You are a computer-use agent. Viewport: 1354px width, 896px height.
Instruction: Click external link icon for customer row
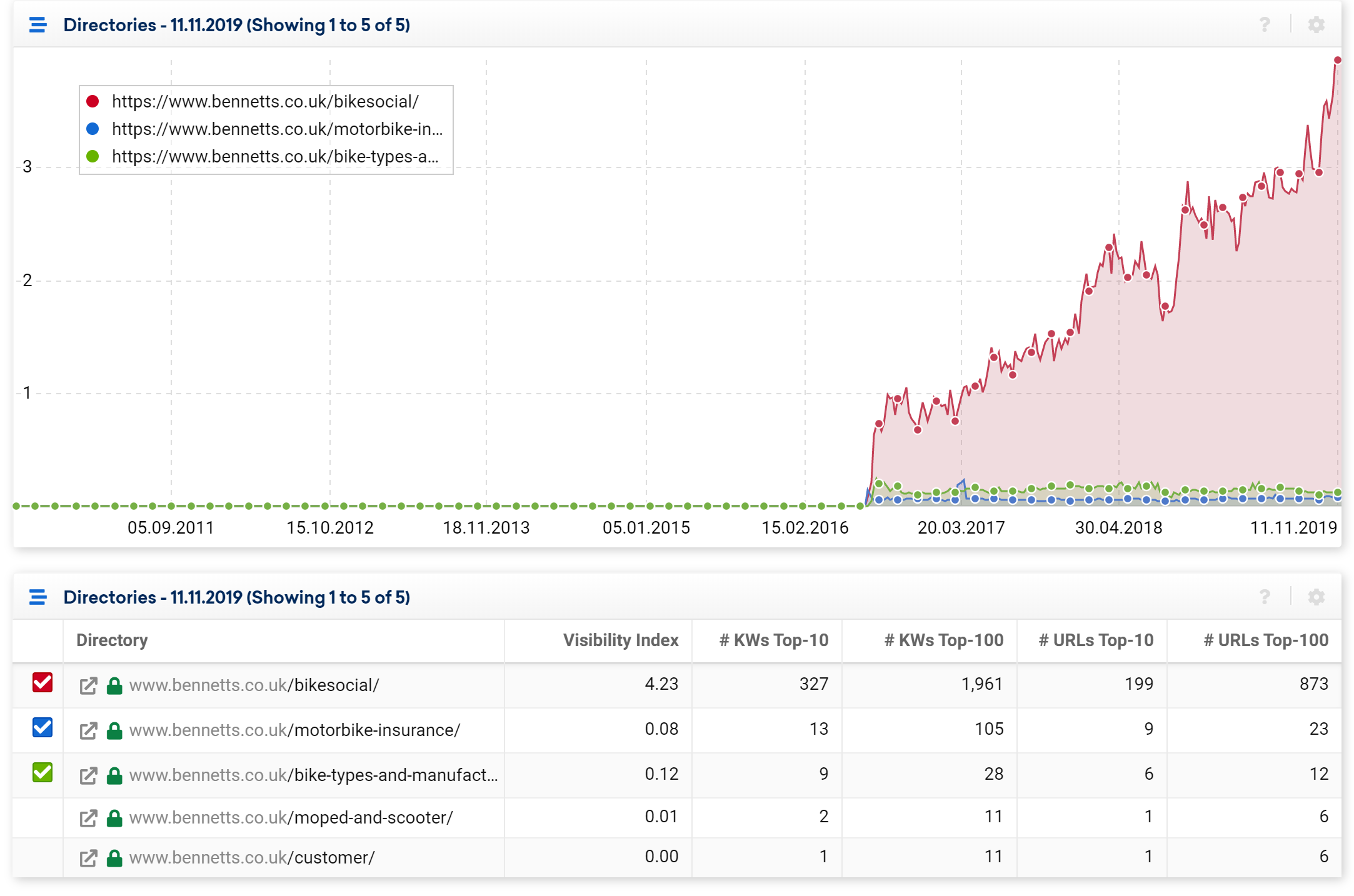coord(88,858)
